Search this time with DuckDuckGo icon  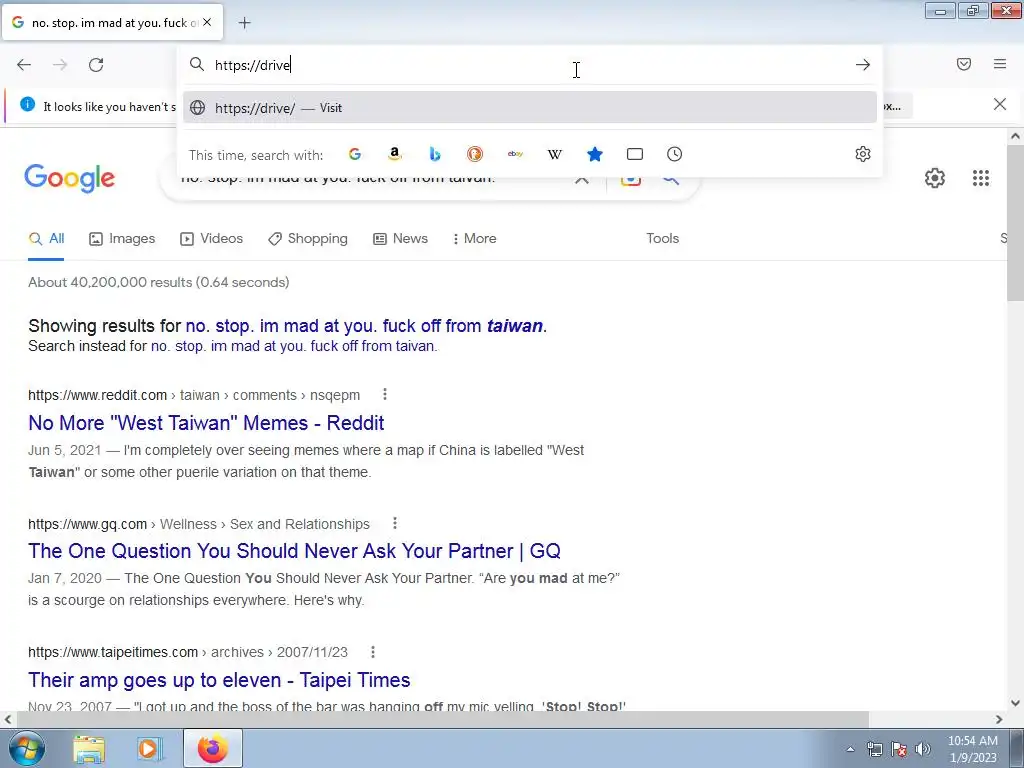[x=475, y=154]
